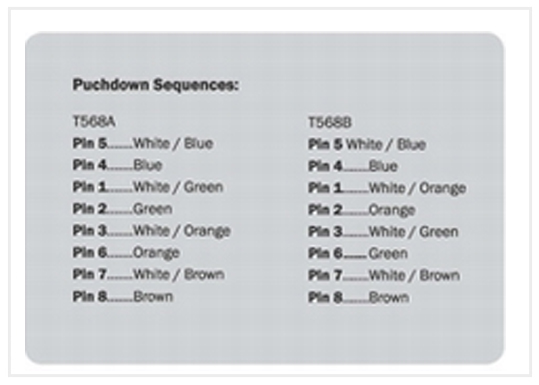Click T568B Pin 4 Blue row
This screenshot has width=539, height=385.
coord(353,166)
